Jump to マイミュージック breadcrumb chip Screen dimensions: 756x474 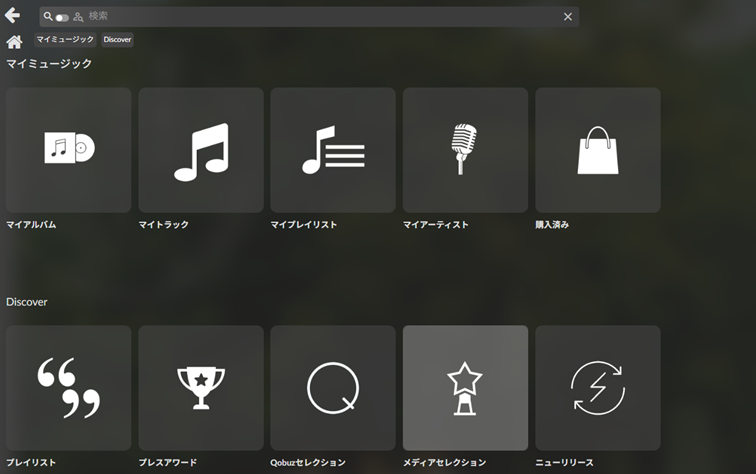(65, 40)
